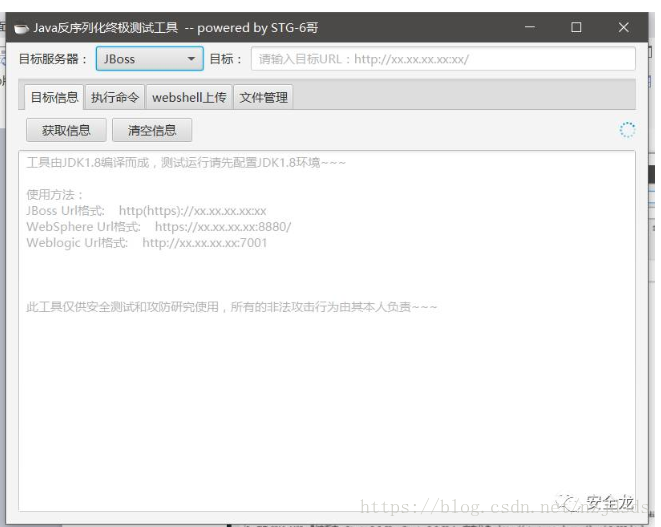Maximize the Java tool window

[576, 27]
